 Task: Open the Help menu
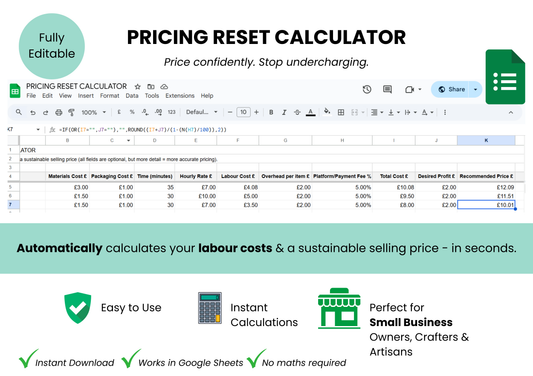pos(207,96)
